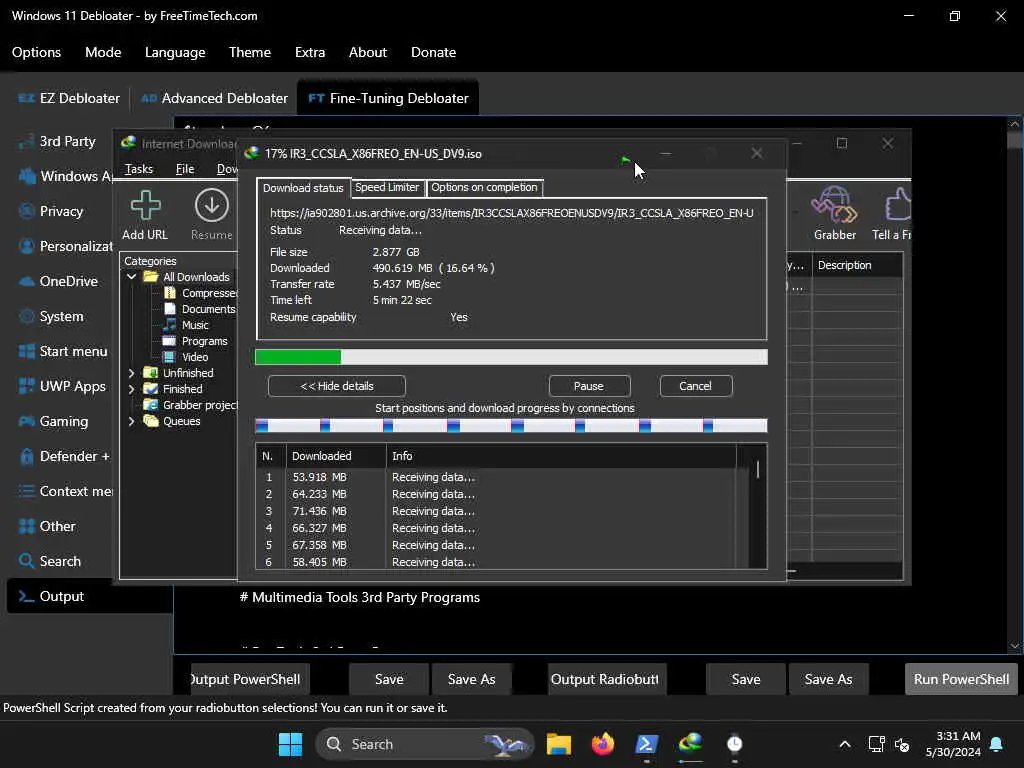The height and width of the screenshot is (768, 1024).
Task: Switch to PowerShell on the taskbar
Action: click(647, 744)
